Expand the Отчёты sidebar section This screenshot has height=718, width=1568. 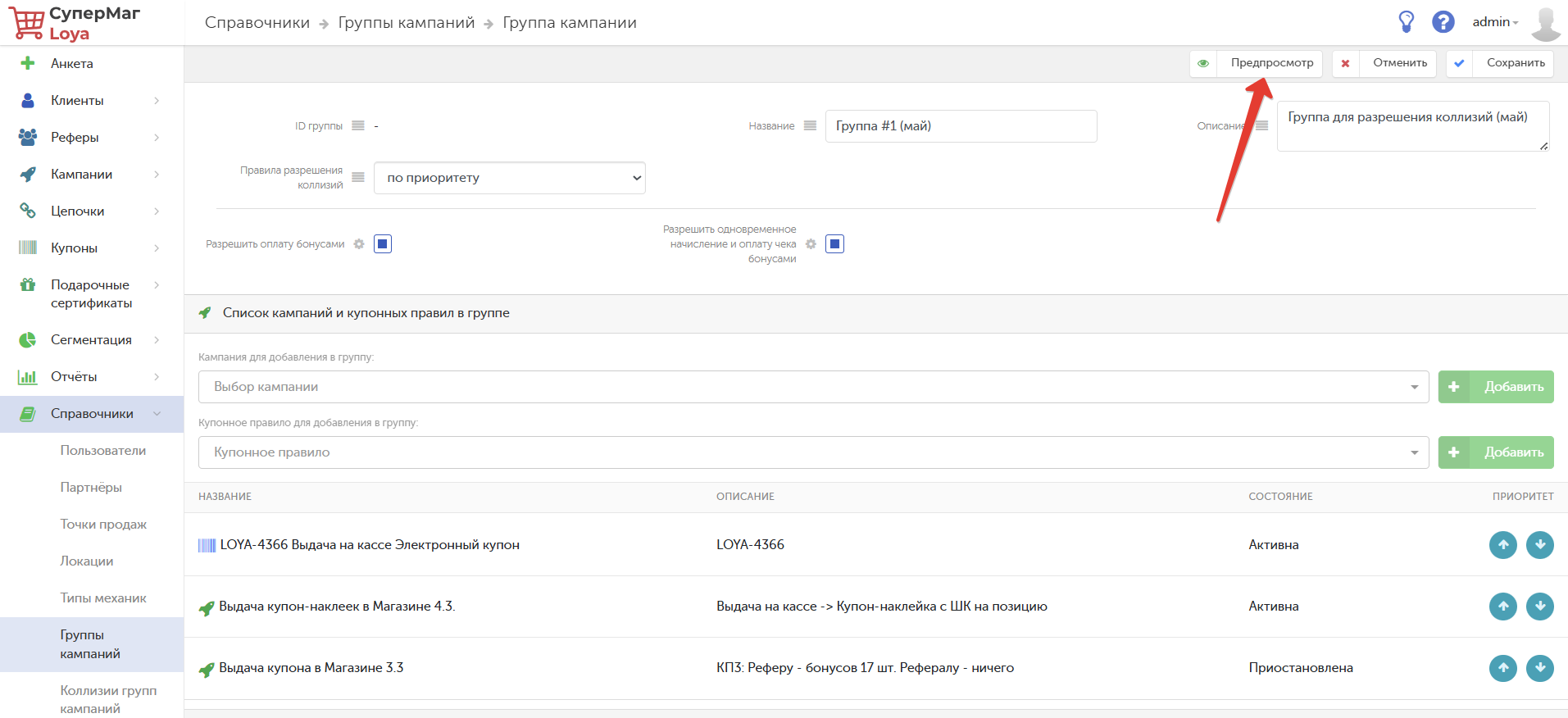(157, 377)
